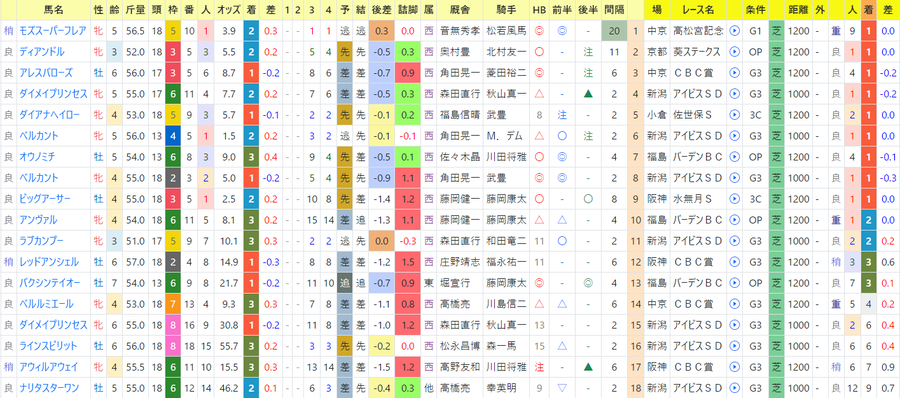Play video for row 10 バーデンBC
900x398 pixels.
(734, 220)
